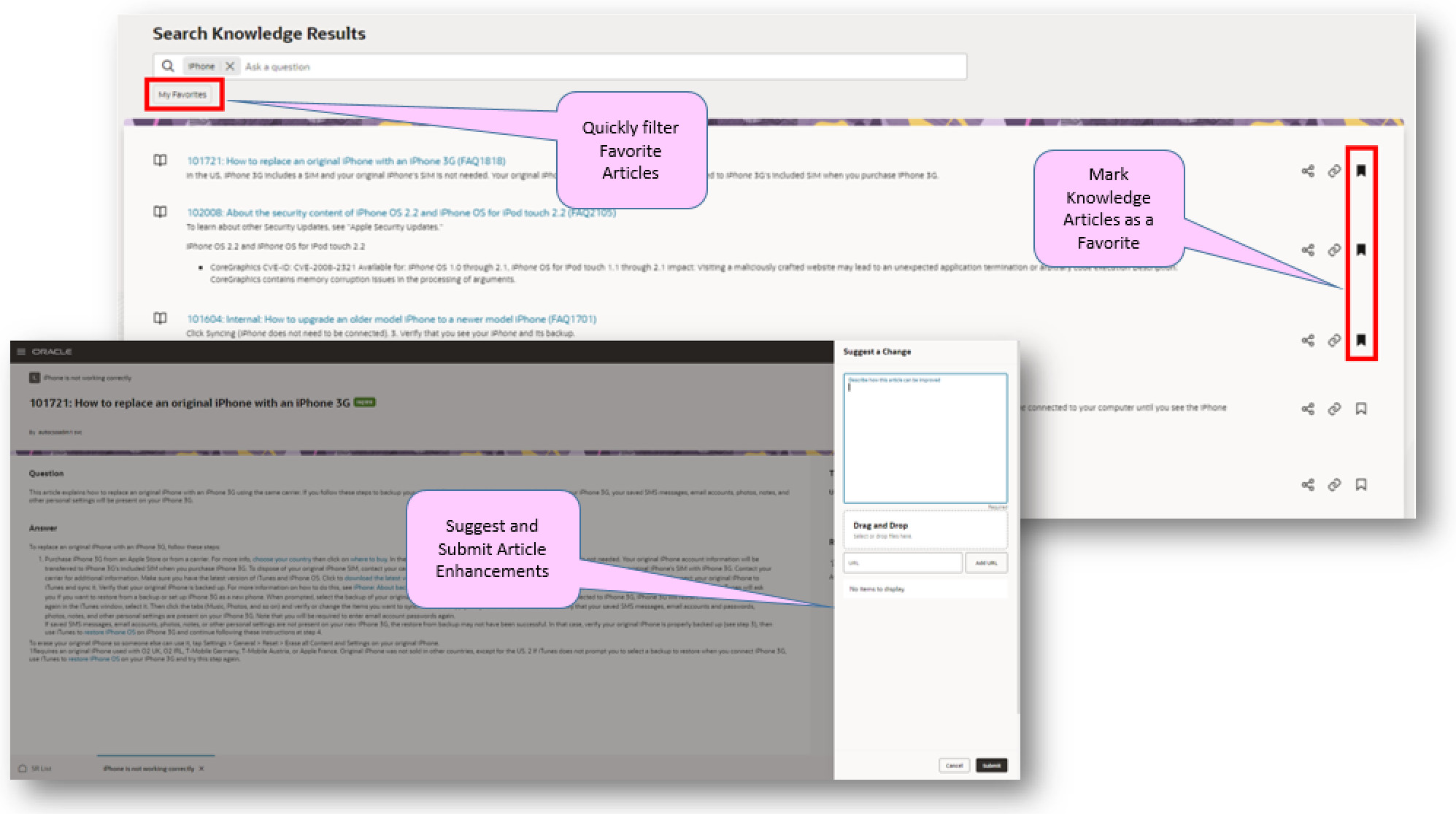Image resolution: width=1456 pixels, height=814 pixels.
Task: Submit the suggested change
Action: (x=991, y=765)
